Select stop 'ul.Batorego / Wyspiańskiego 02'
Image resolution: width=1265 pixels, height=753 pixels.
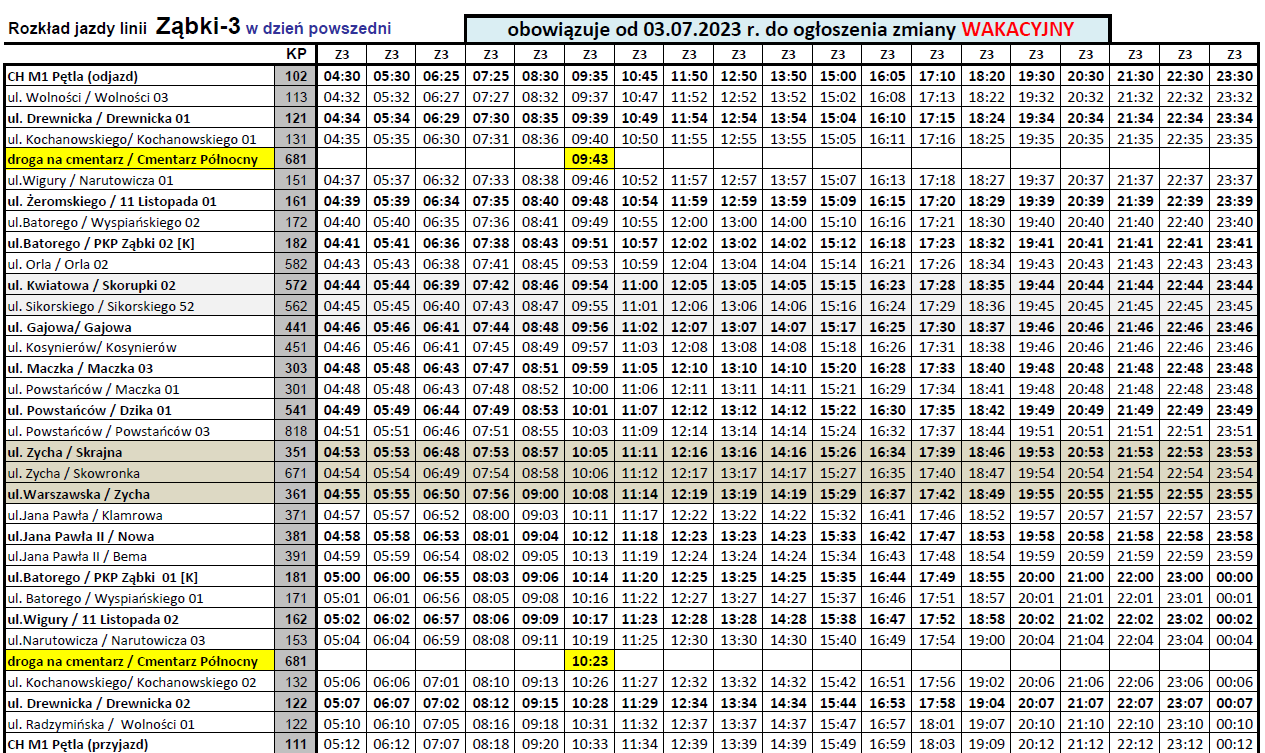point(104,222)
